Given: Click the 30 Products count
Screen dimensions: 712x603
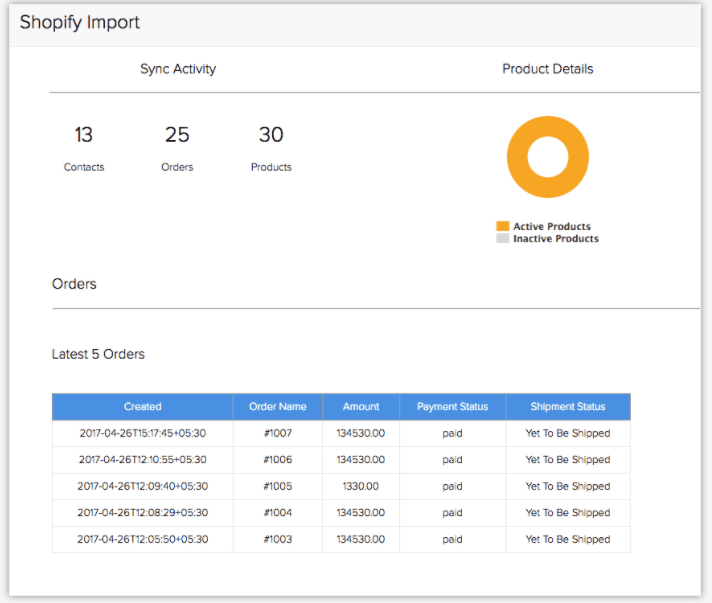Looking at the screenshot, I should tap(271, 135).
